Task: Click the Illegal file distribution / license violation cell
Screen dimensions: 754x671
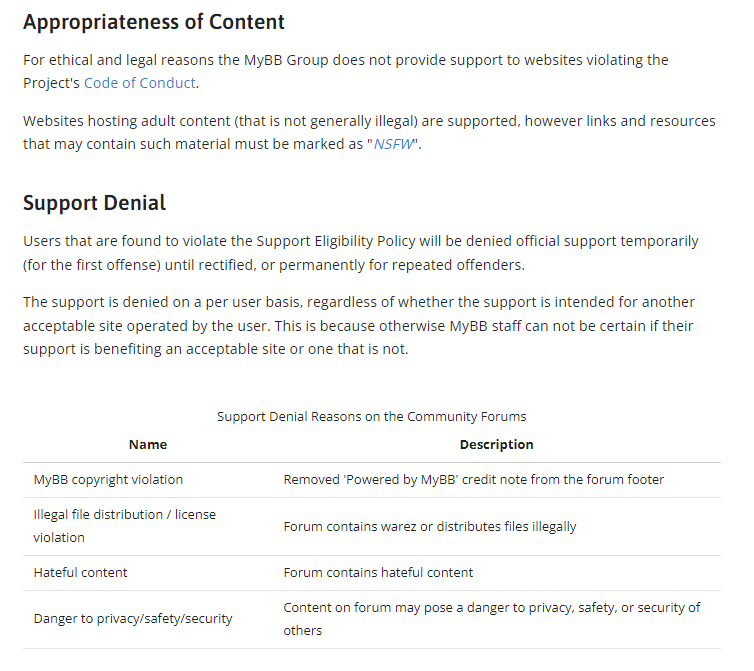Action: point(125,526)
